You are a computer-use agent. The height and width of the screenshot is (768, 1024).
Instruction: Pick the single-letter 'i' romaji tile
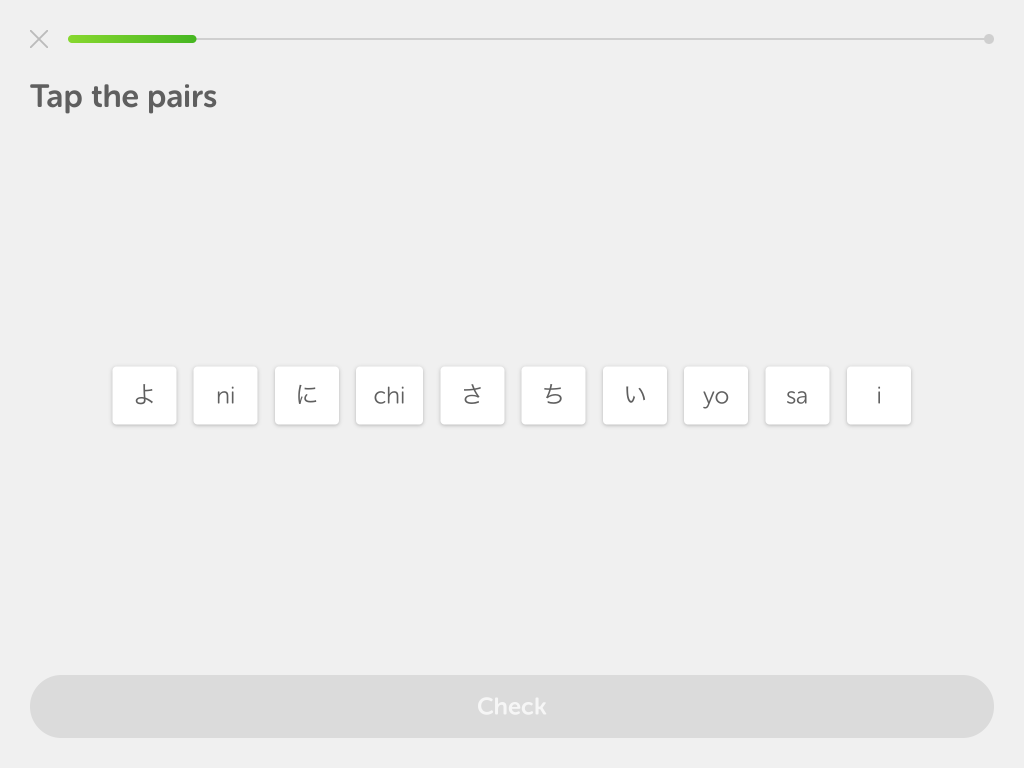(879, 395)
